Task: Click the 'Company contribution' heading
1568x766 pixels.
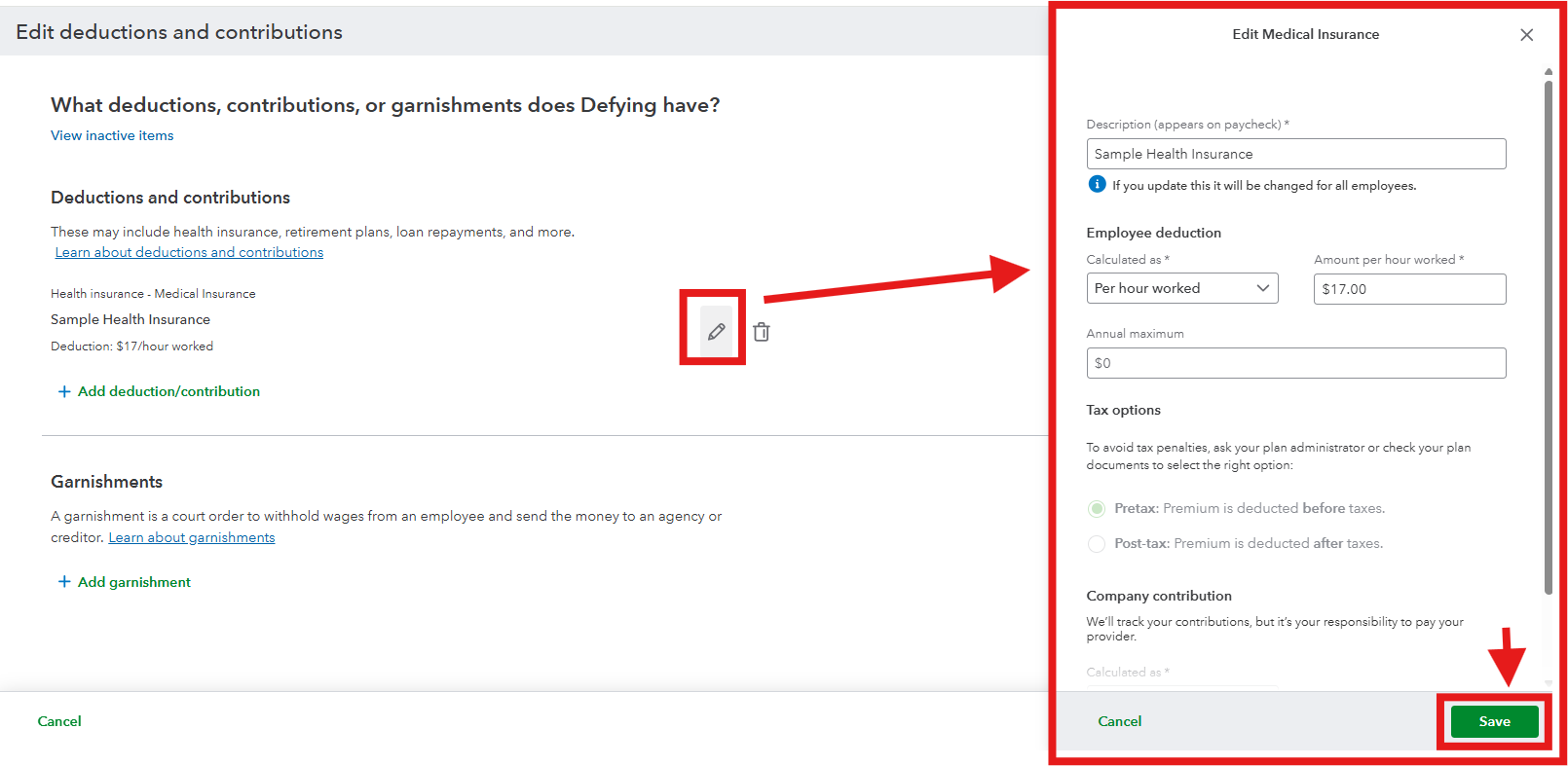Action: click(1159, 596)
